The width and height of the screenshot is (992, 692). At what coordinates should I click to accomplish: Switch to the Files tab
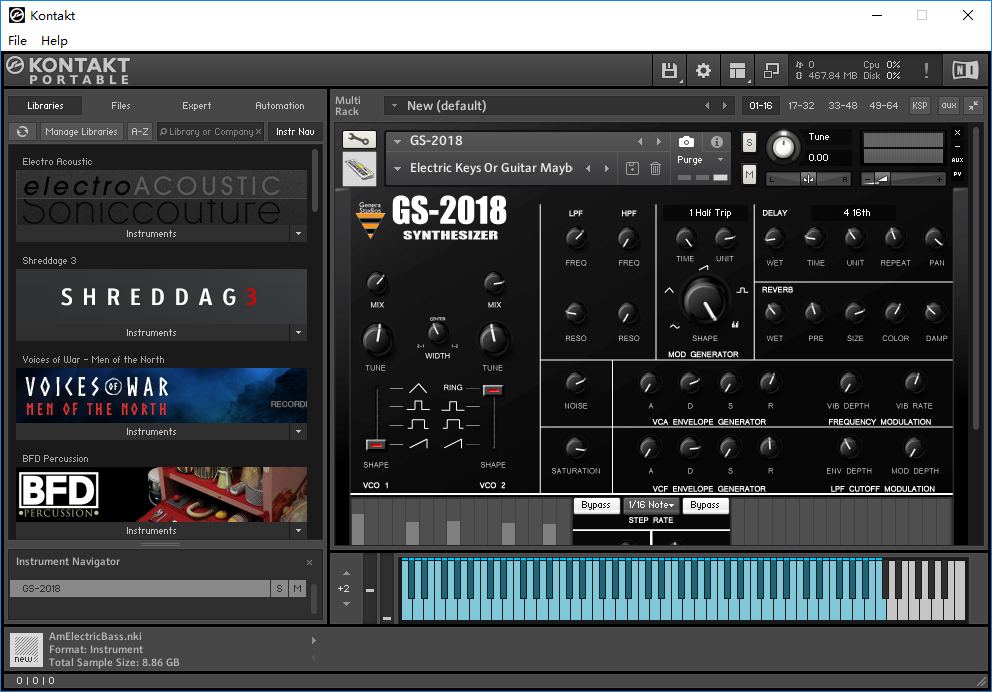pos(121,106)
